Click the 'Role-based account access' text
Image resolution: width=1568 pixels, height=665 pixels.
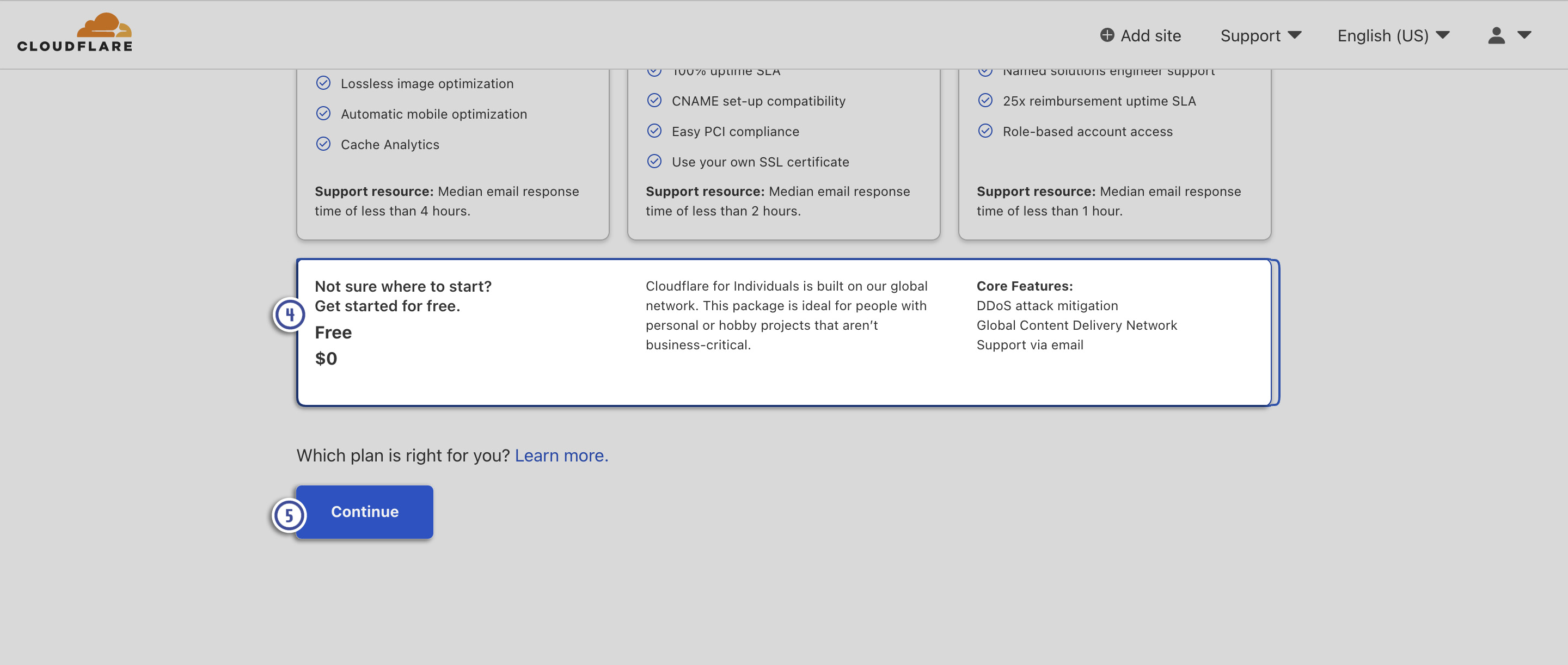[1088, 131]
